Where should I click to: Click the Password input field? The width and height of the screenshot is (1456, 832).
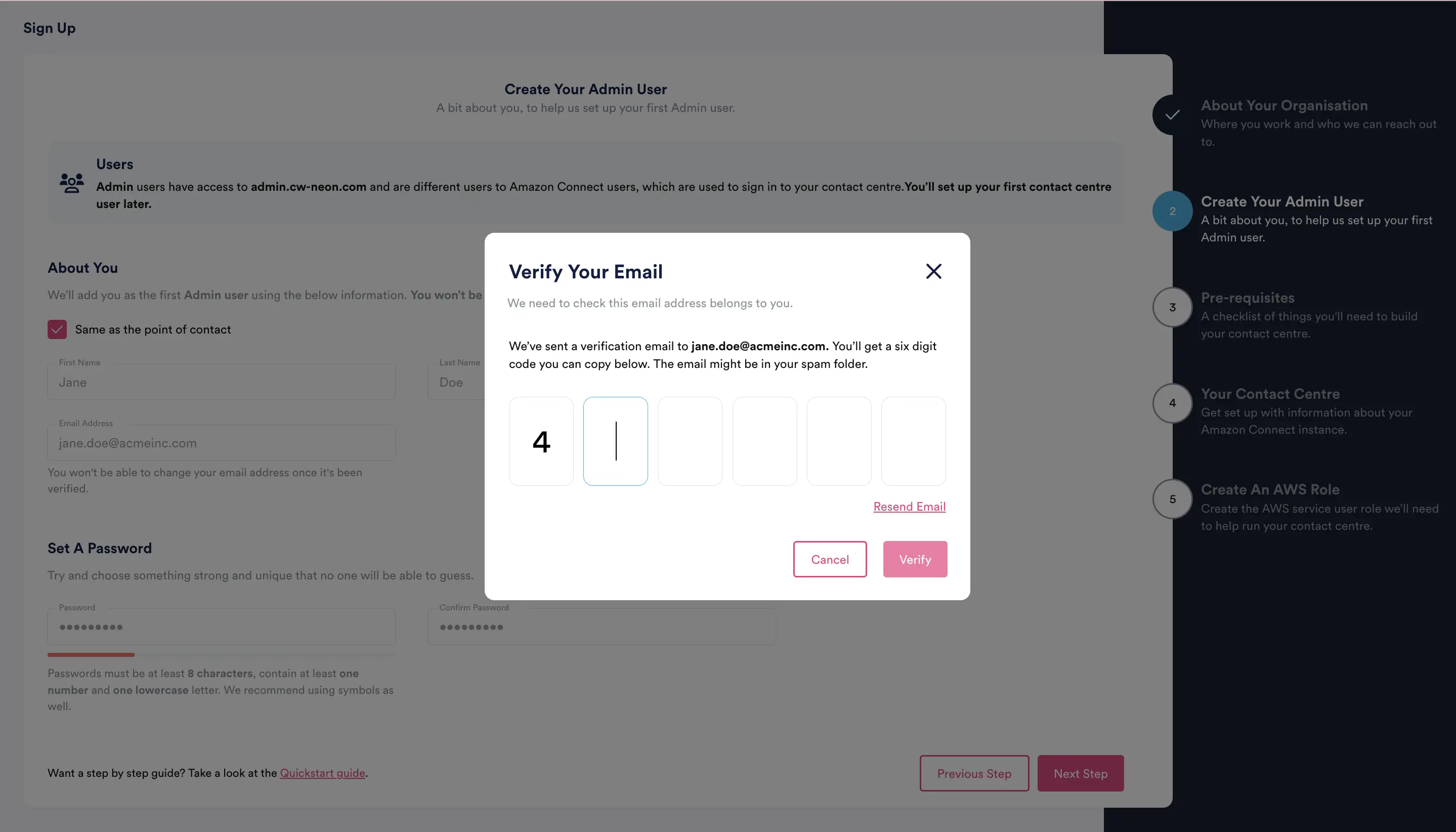221,627
